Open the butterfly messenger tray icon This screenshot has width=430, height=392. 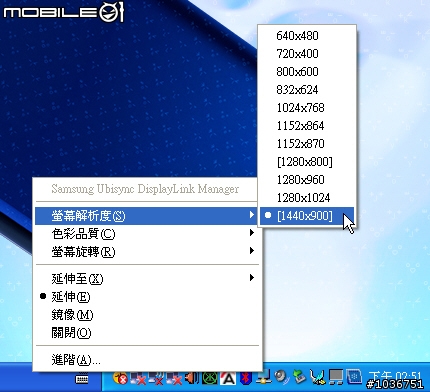pos(317,377)
